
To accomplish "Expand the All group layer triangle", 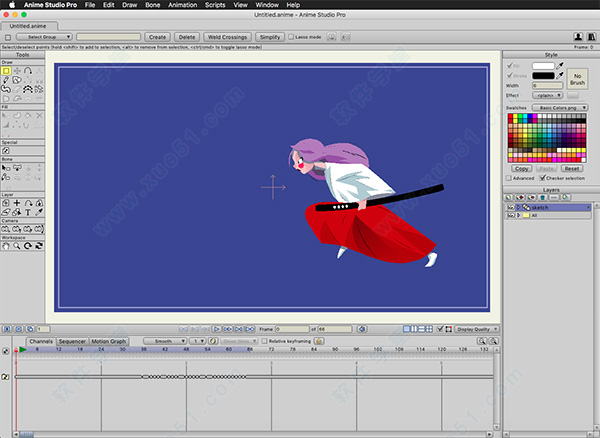I will point(518,215).
